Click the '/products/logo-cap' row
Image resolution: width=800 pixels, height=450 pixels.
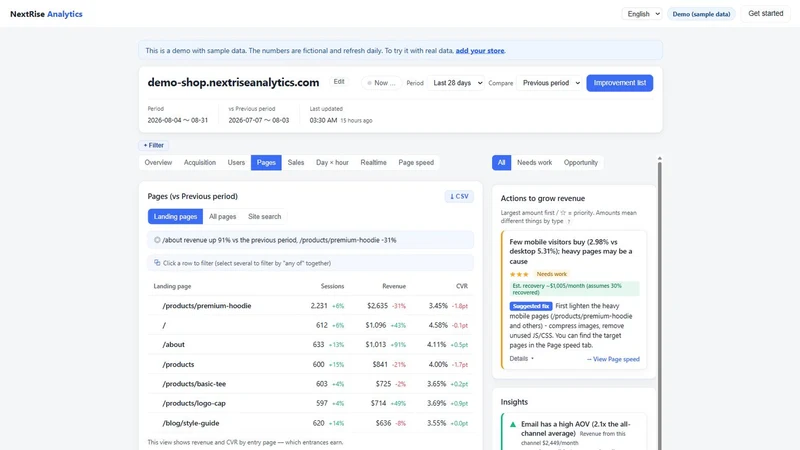click(311, 403)
